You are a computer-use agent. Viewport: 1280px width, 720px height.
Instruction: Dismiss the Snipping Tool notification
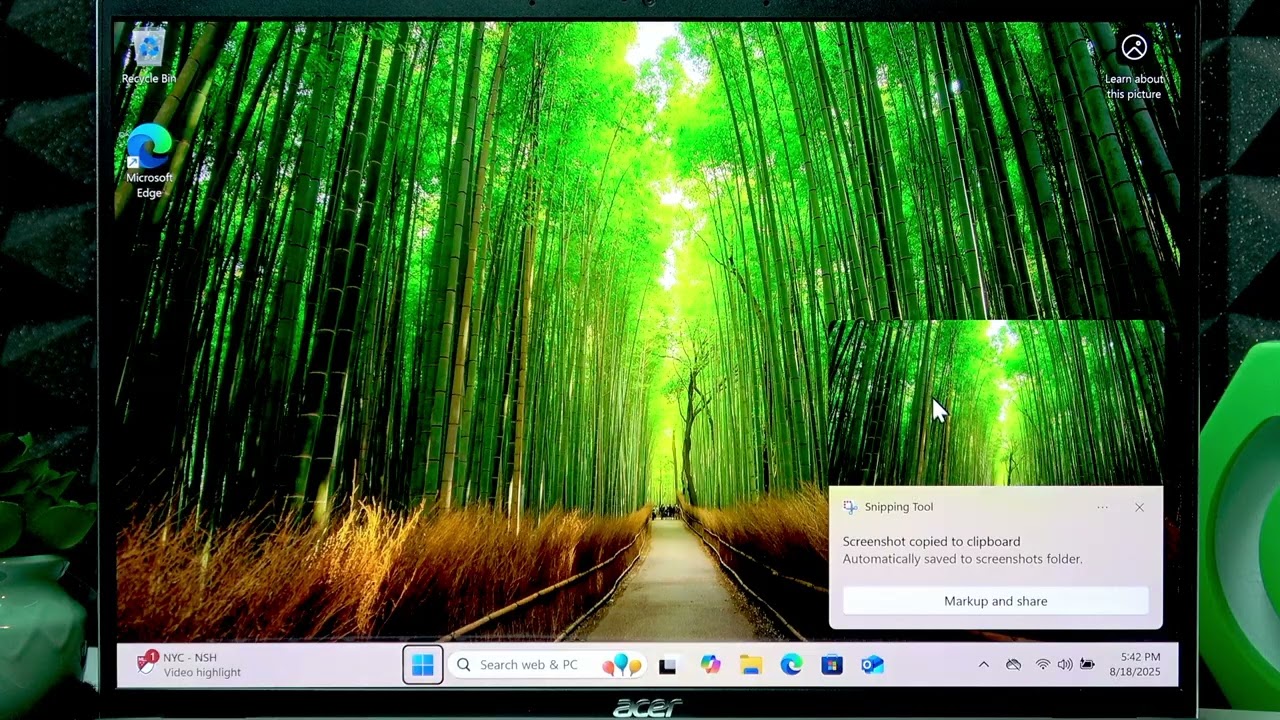click(1139, 507)
